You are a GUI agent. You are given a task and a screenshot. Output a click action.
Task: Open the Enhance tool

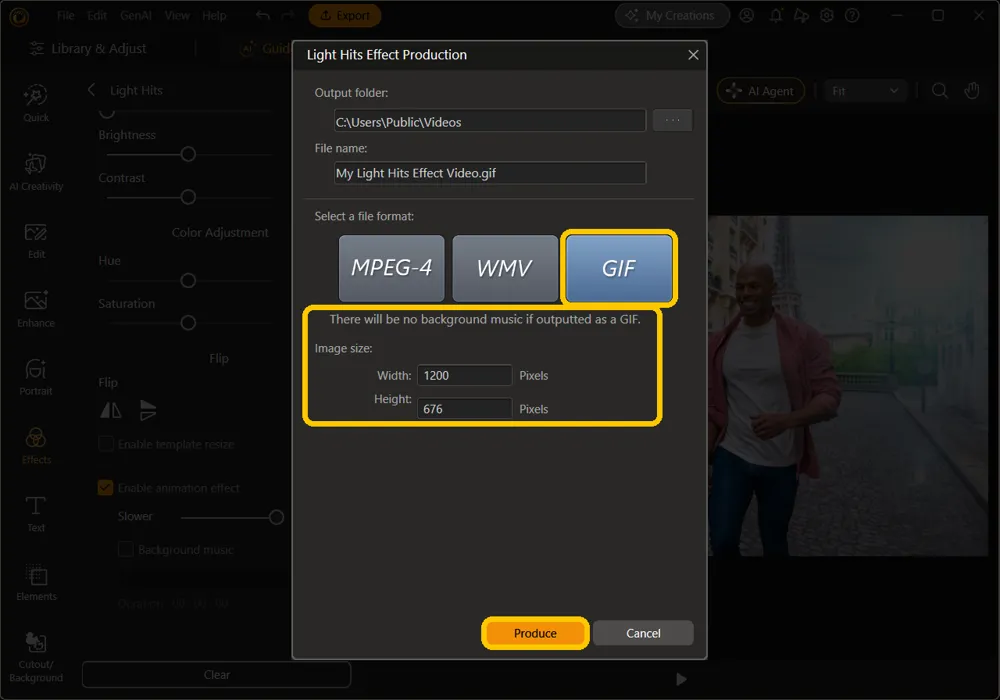[36, 309]
